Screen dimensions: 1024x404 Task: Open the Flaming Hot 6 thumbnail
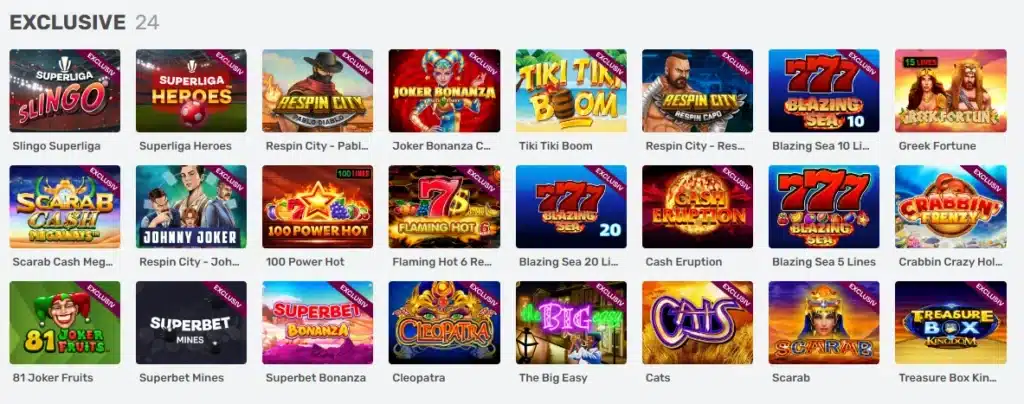click(444, 207)
